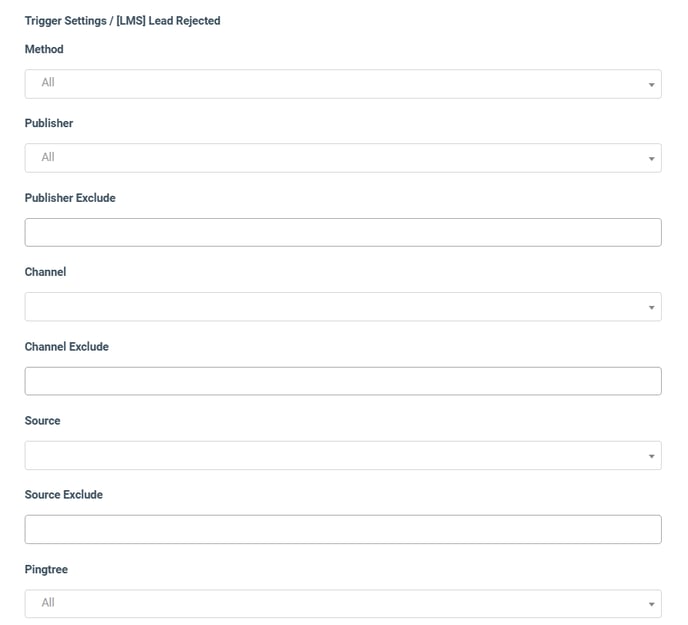Screen dimensions: 688x625
Task: Click the Publisher dropdown caret
Action: point(652,159)
